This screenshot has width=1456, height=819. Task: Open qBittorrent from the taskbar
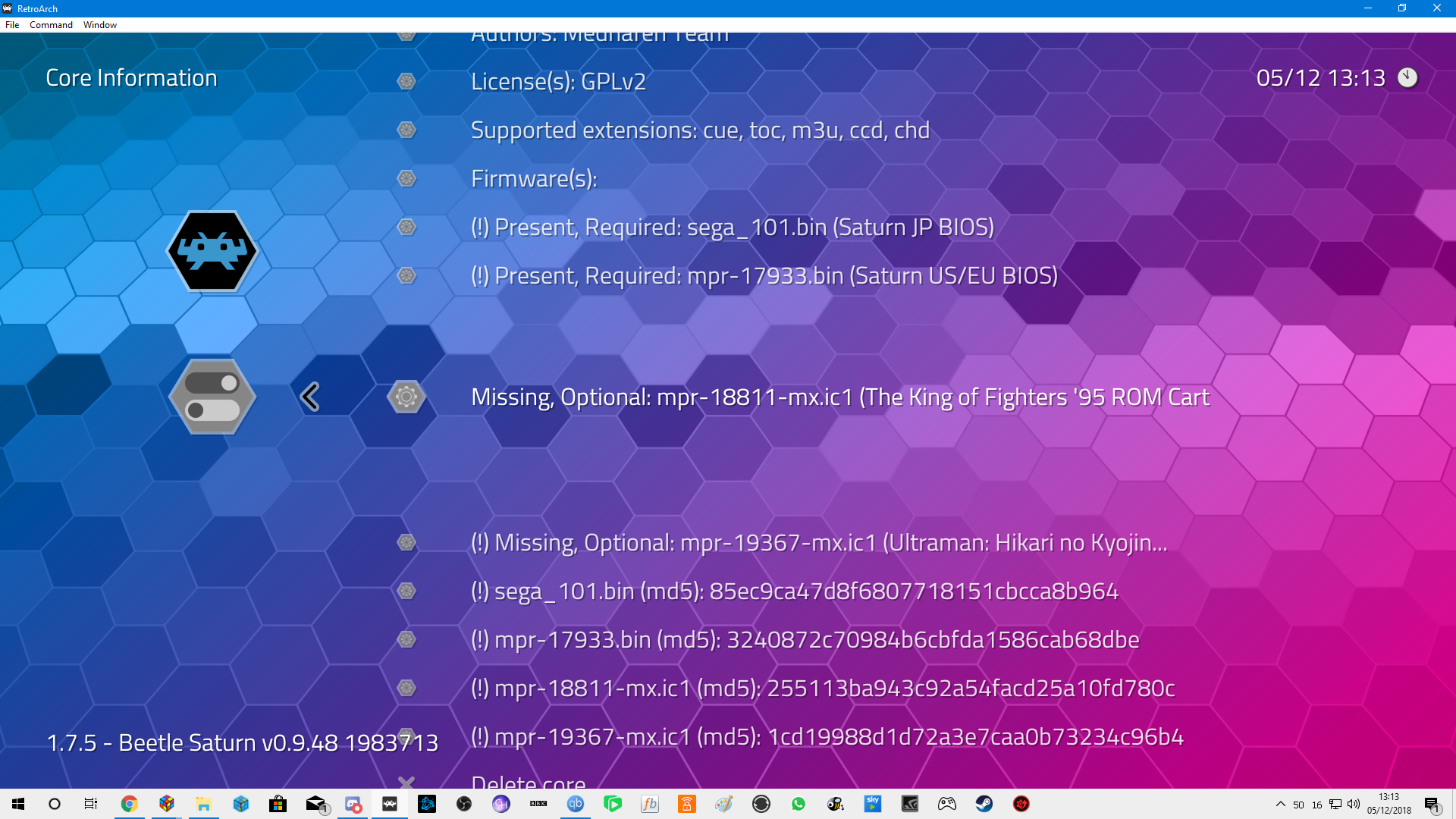(576, 804)
